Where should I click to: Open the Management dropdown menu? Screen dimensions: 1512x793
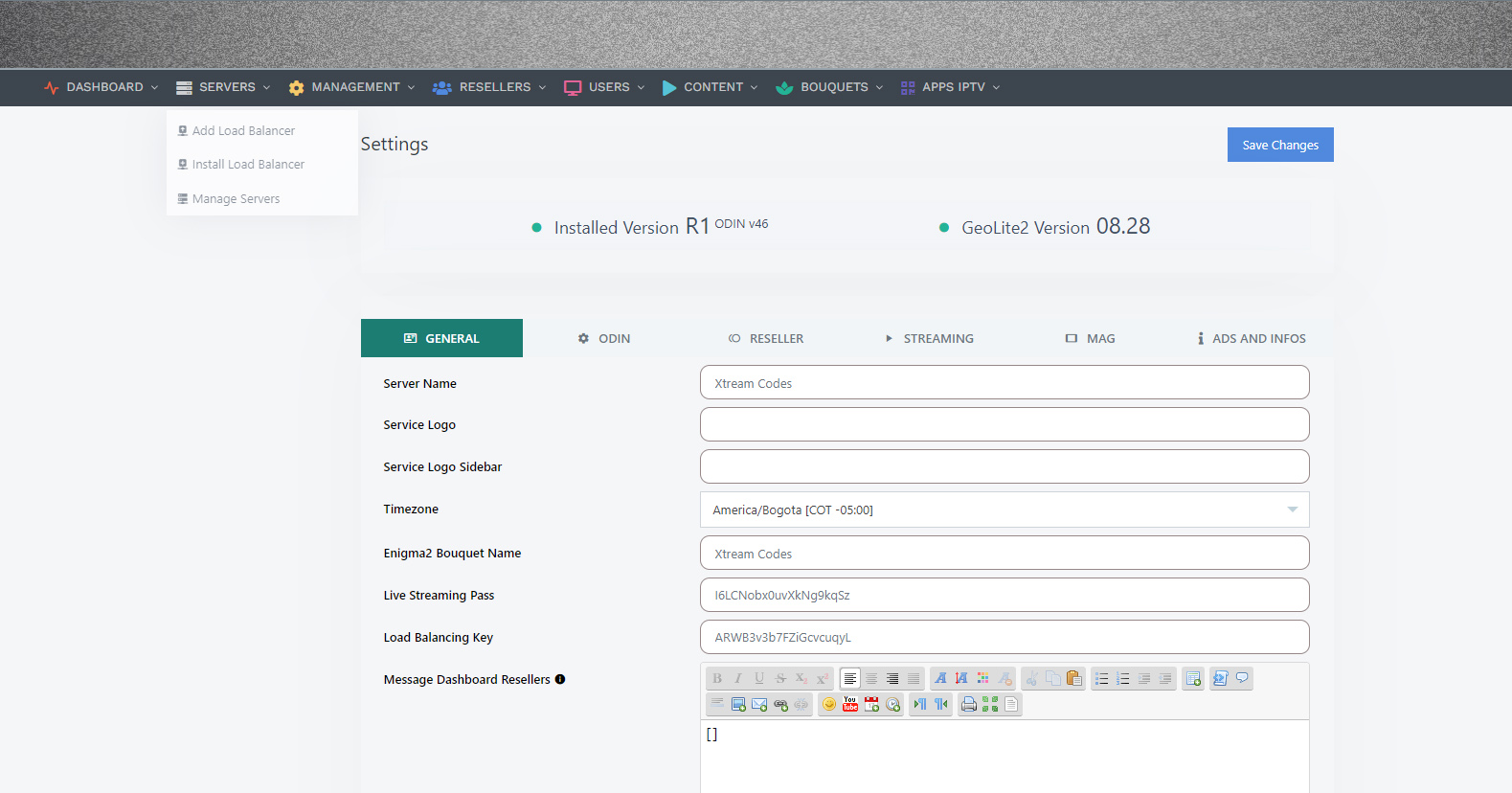click(351, 87)
